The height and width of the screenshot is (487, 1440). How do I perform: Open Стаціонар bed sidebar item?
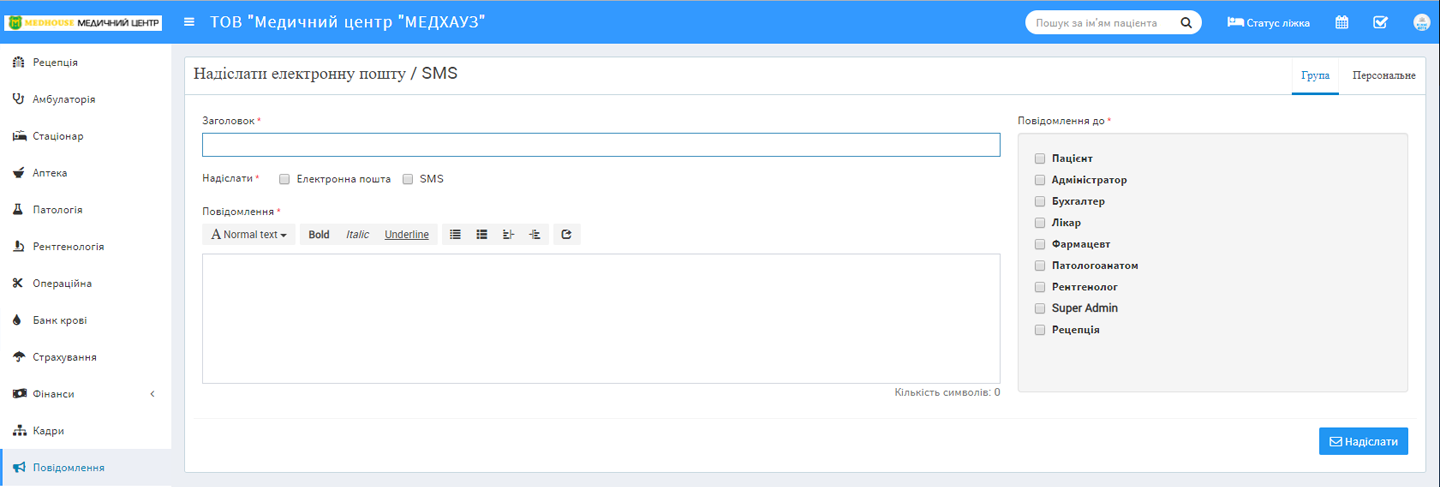click(x=86, y=136)
